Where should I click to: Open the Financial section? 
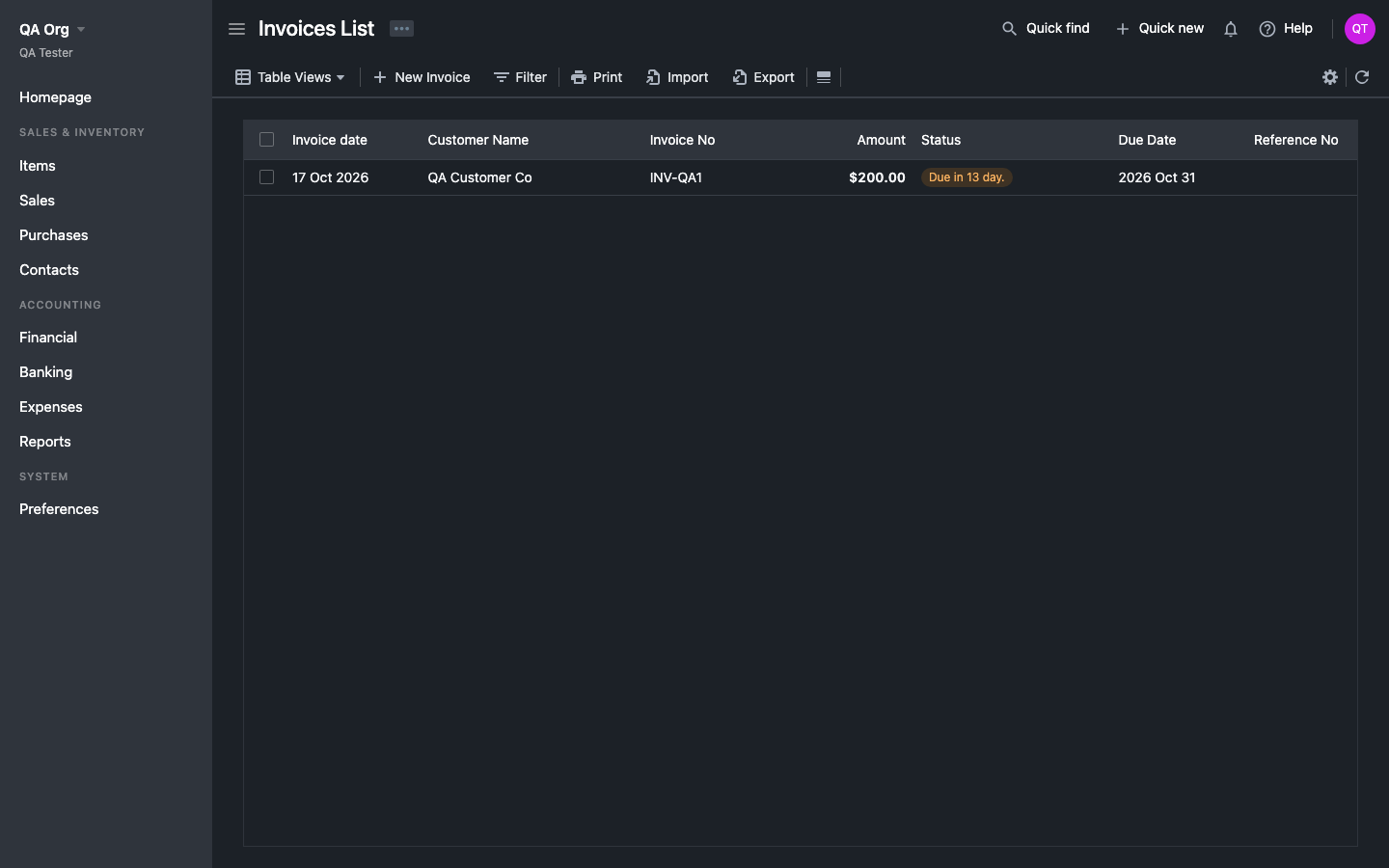48,338
